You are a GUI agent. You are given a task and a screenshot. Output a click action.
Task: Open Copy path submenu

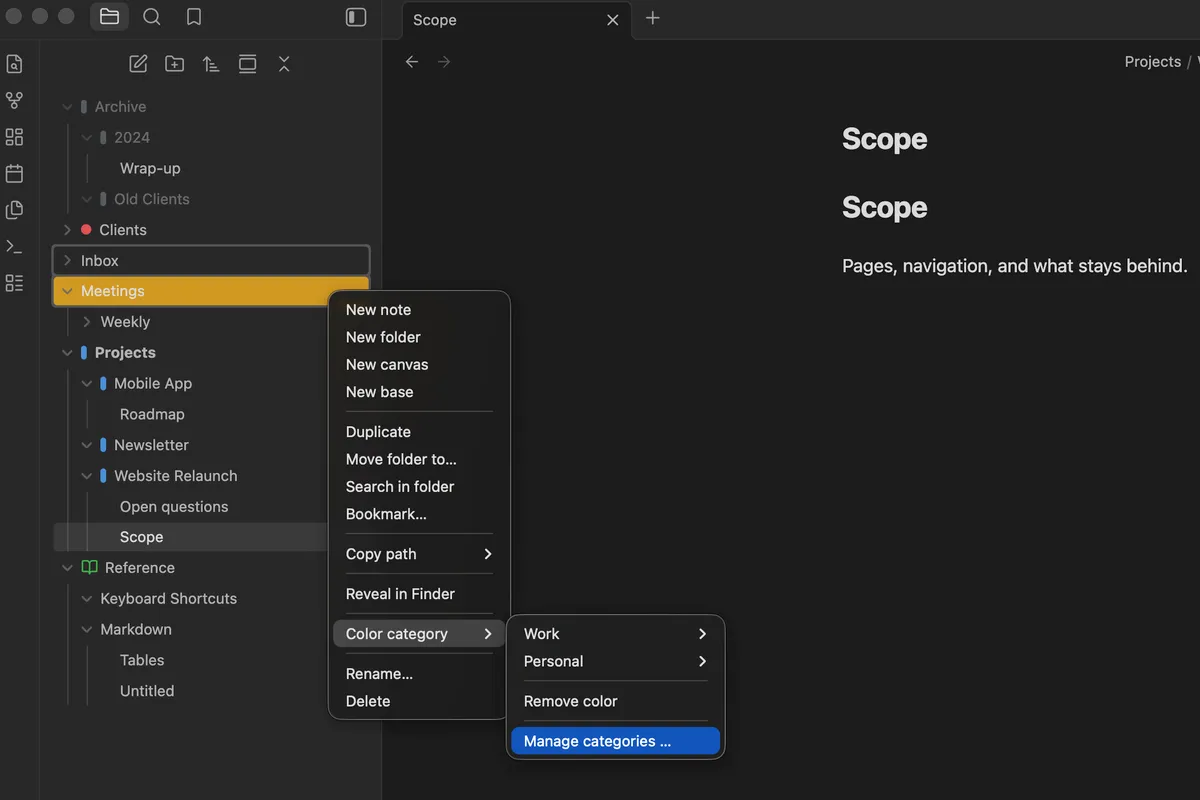pos(419,554)
